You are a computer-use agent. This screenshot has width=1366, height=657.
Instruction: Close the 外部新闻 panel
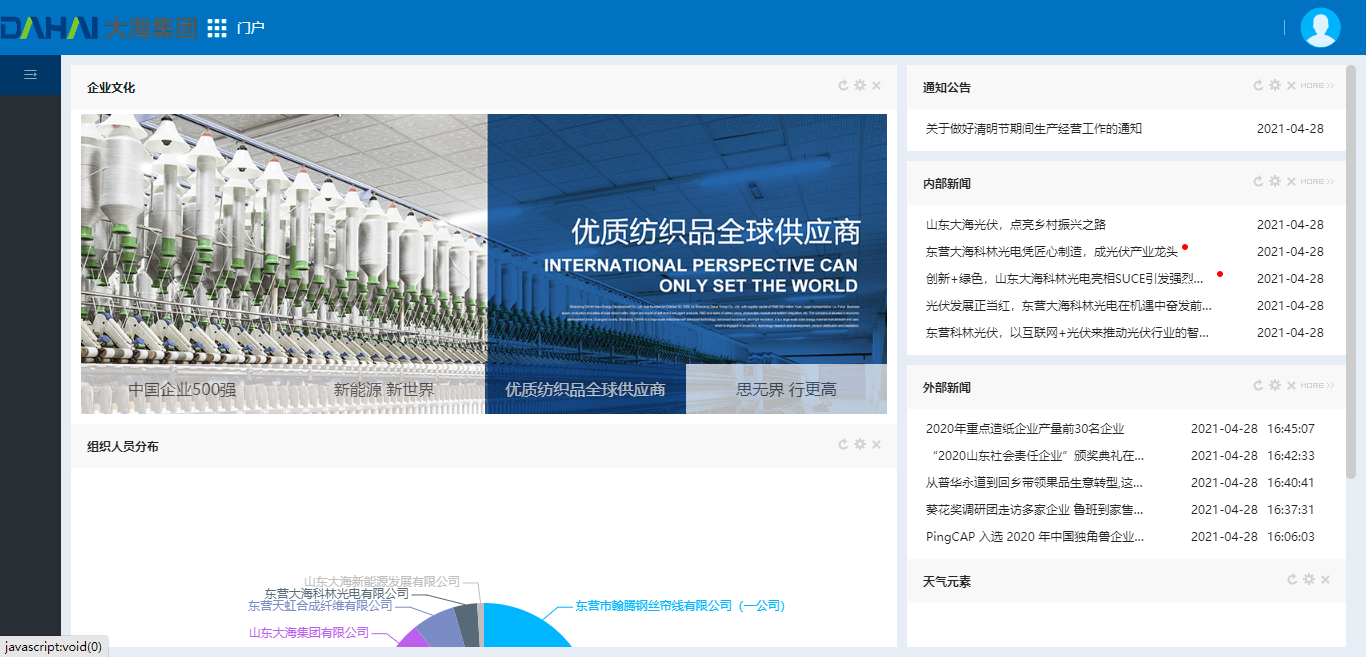click(x=1291, y=386)
